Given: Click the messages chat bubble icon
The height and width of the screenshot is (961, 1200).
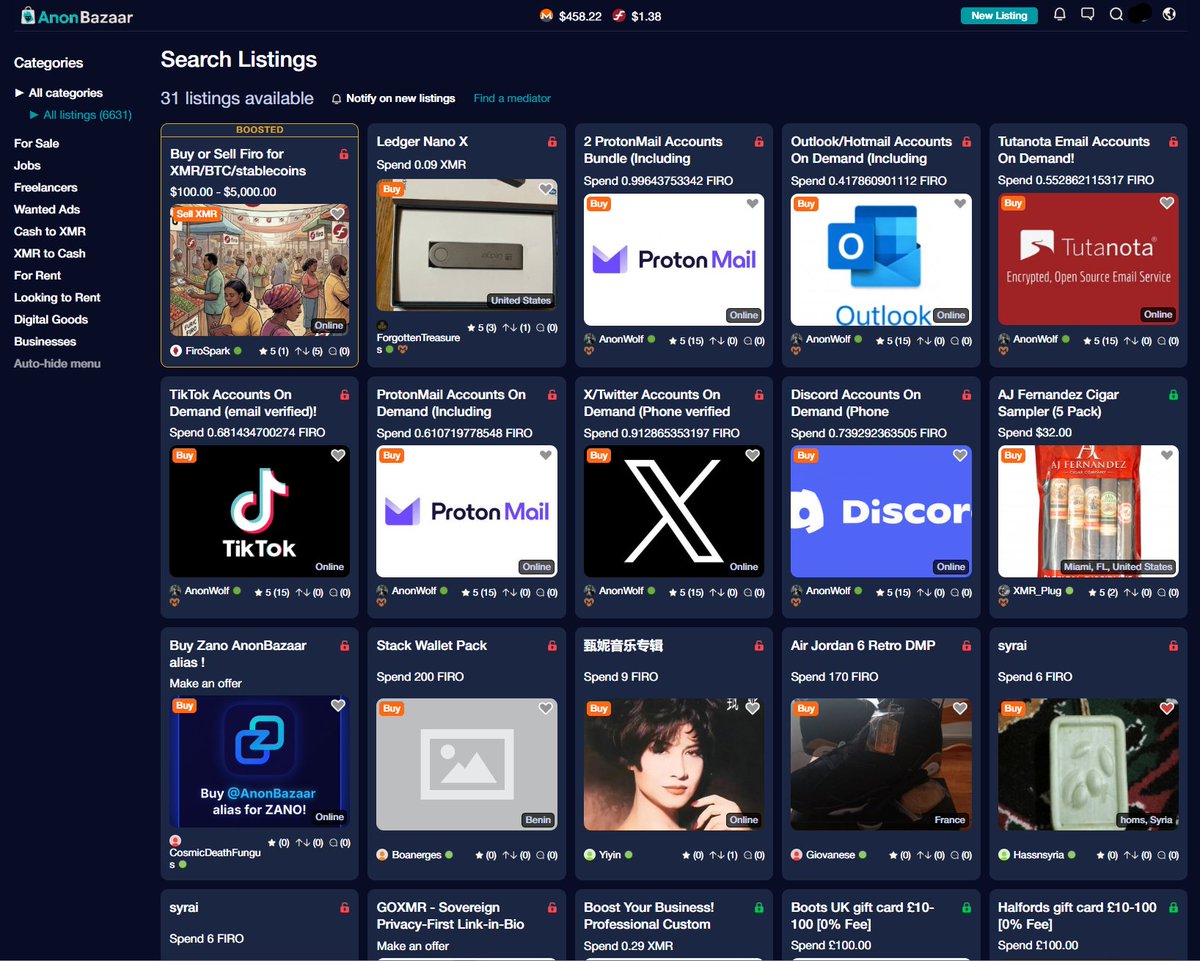Looking at the screenshot, I should click(x=1088, y=15).
